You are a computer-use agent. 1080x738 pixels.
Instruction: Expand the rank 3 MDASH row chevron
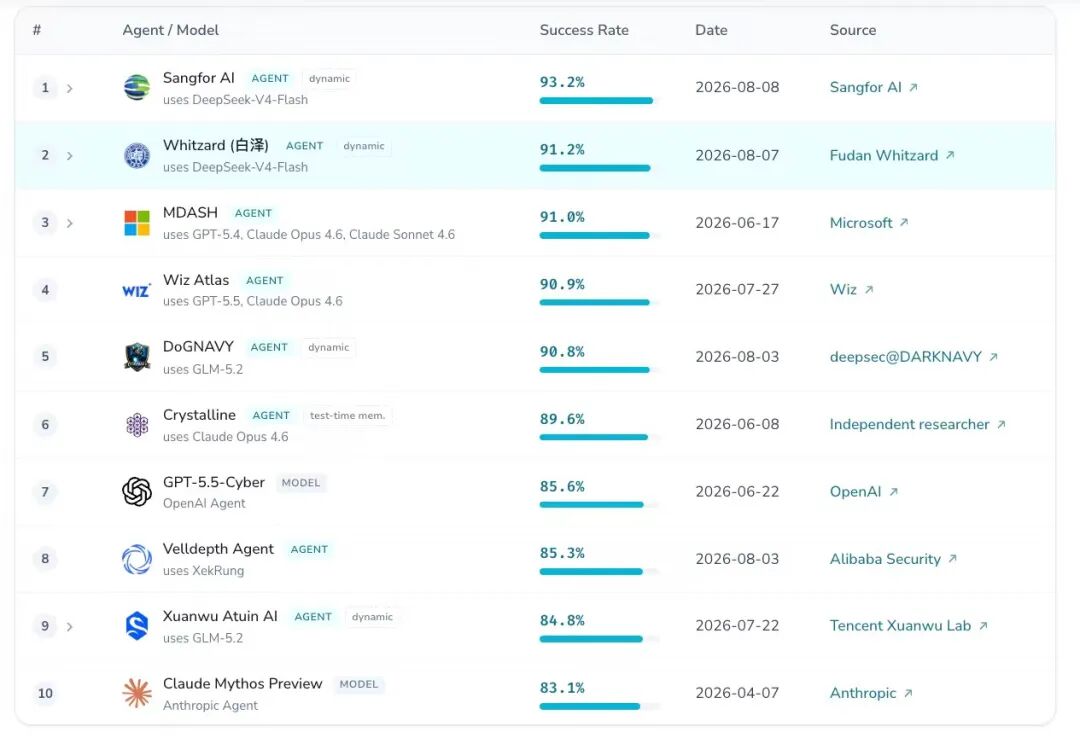click(69, 223)
